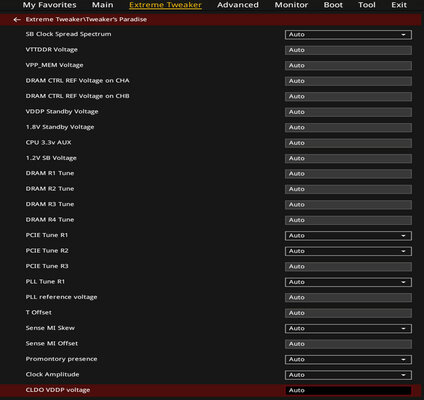This screenshot has height=400, width=424.
Task: Open the Advanced tab
Action: (x=238, y=5)
